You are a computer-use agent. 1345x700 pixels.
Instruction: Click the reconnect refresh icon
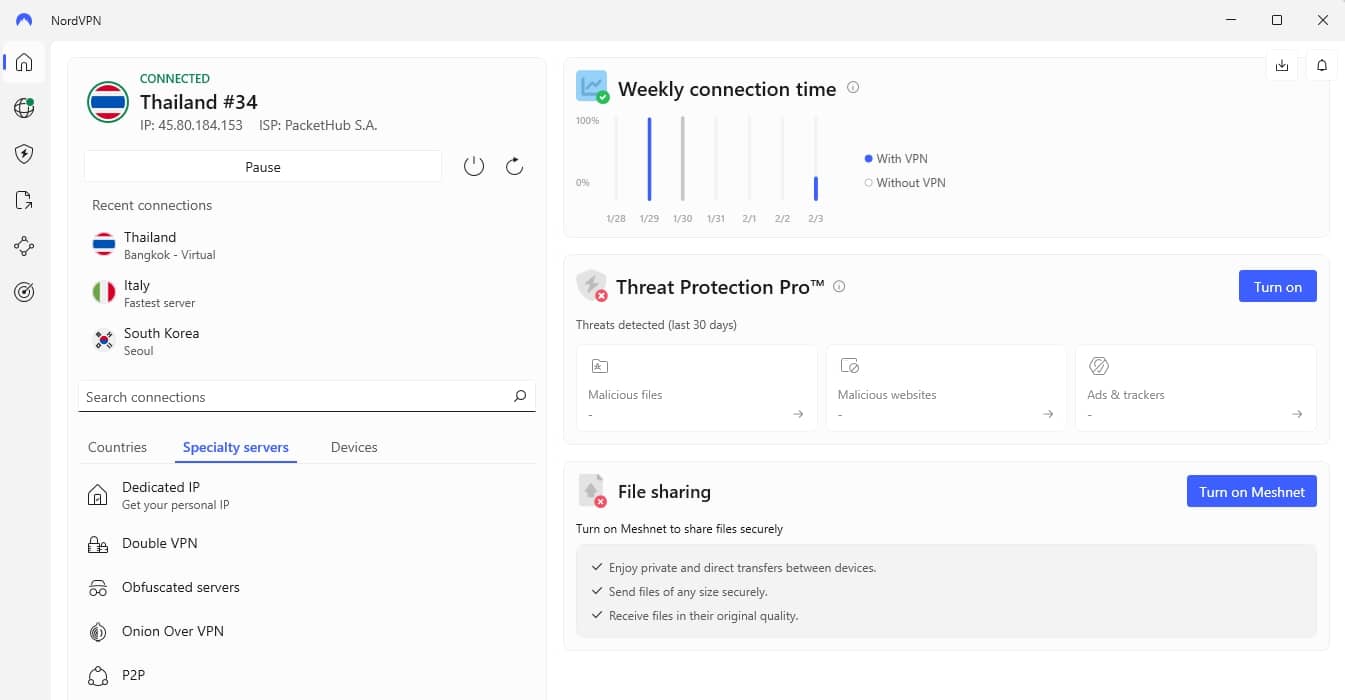[x=514, y=167]
